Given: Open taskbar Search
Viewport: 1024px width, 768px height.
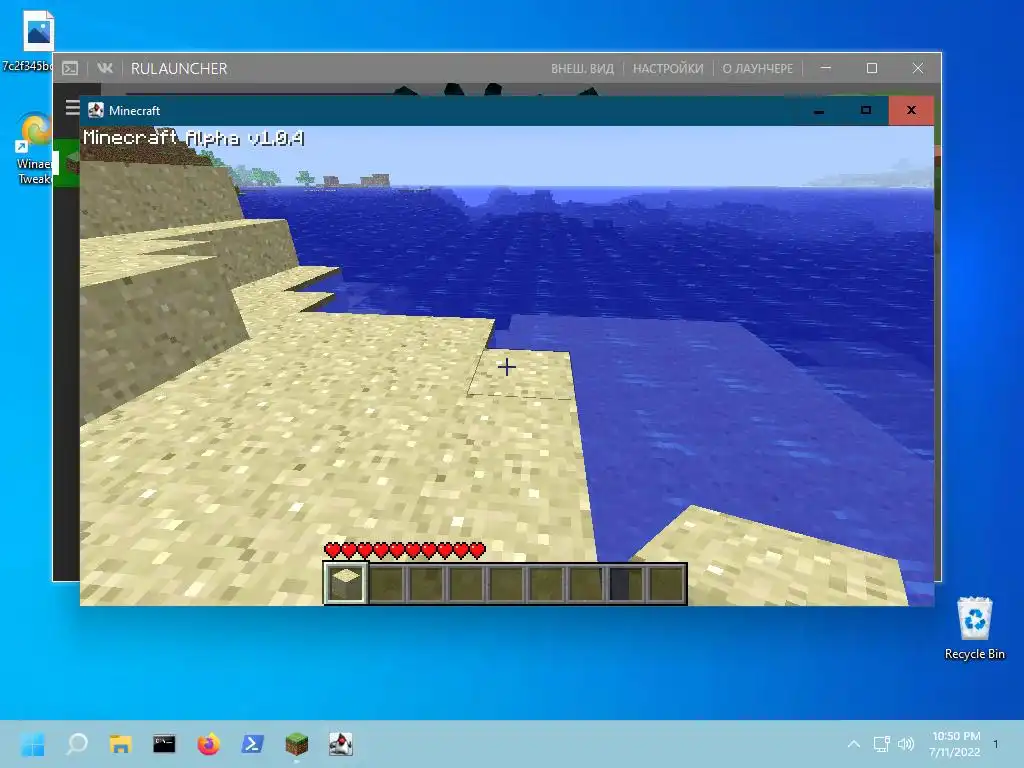Looking at the screenshot, I should coord(77,744).
